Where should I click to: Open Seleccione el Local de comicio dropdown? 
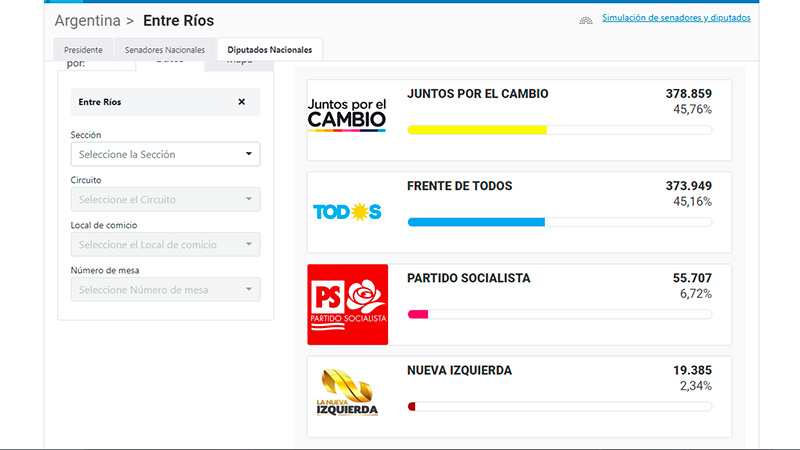165,244
